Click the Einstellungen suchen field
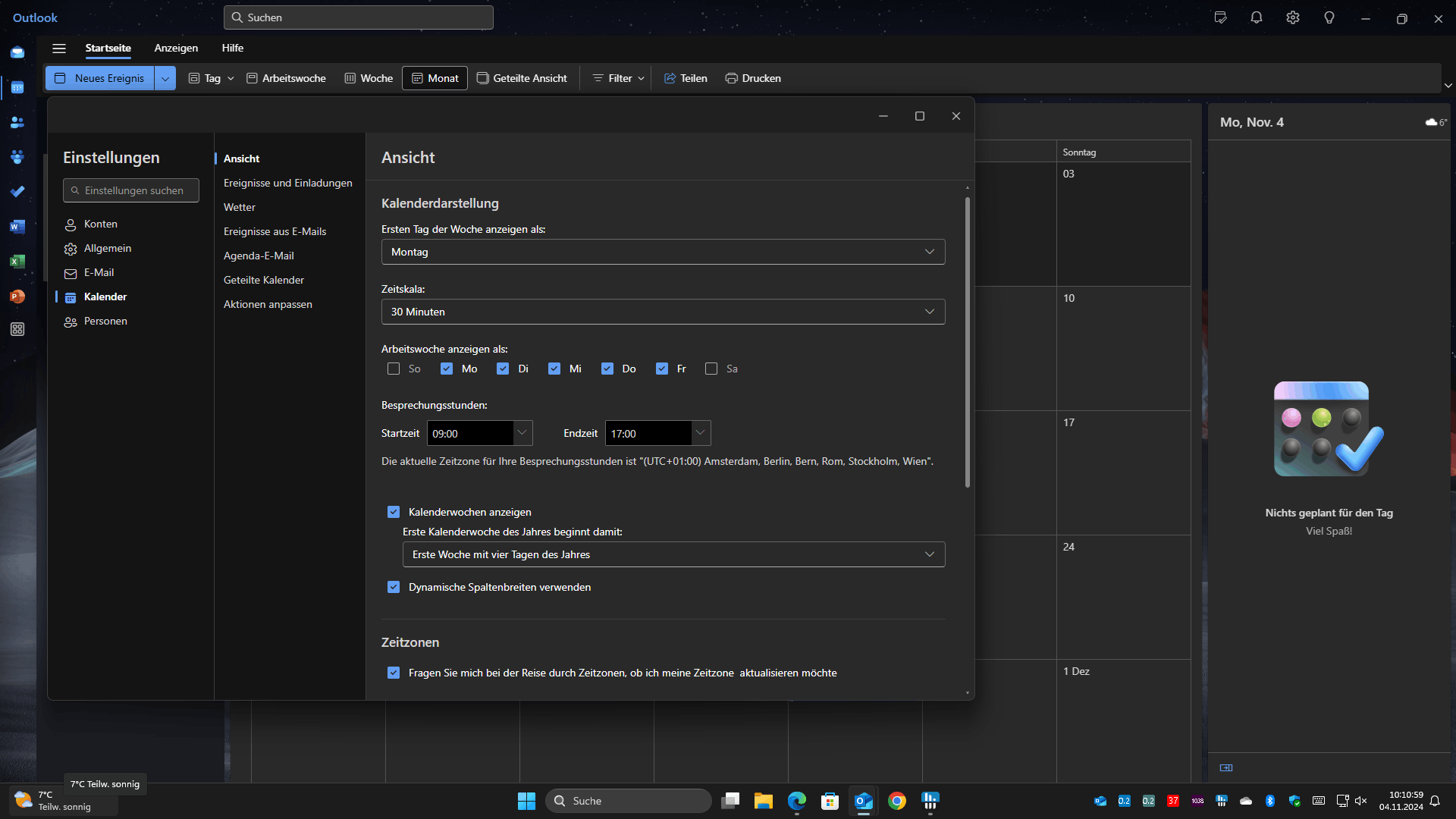Viewport: 1456px width, 819px height. (x=132, y=191)
